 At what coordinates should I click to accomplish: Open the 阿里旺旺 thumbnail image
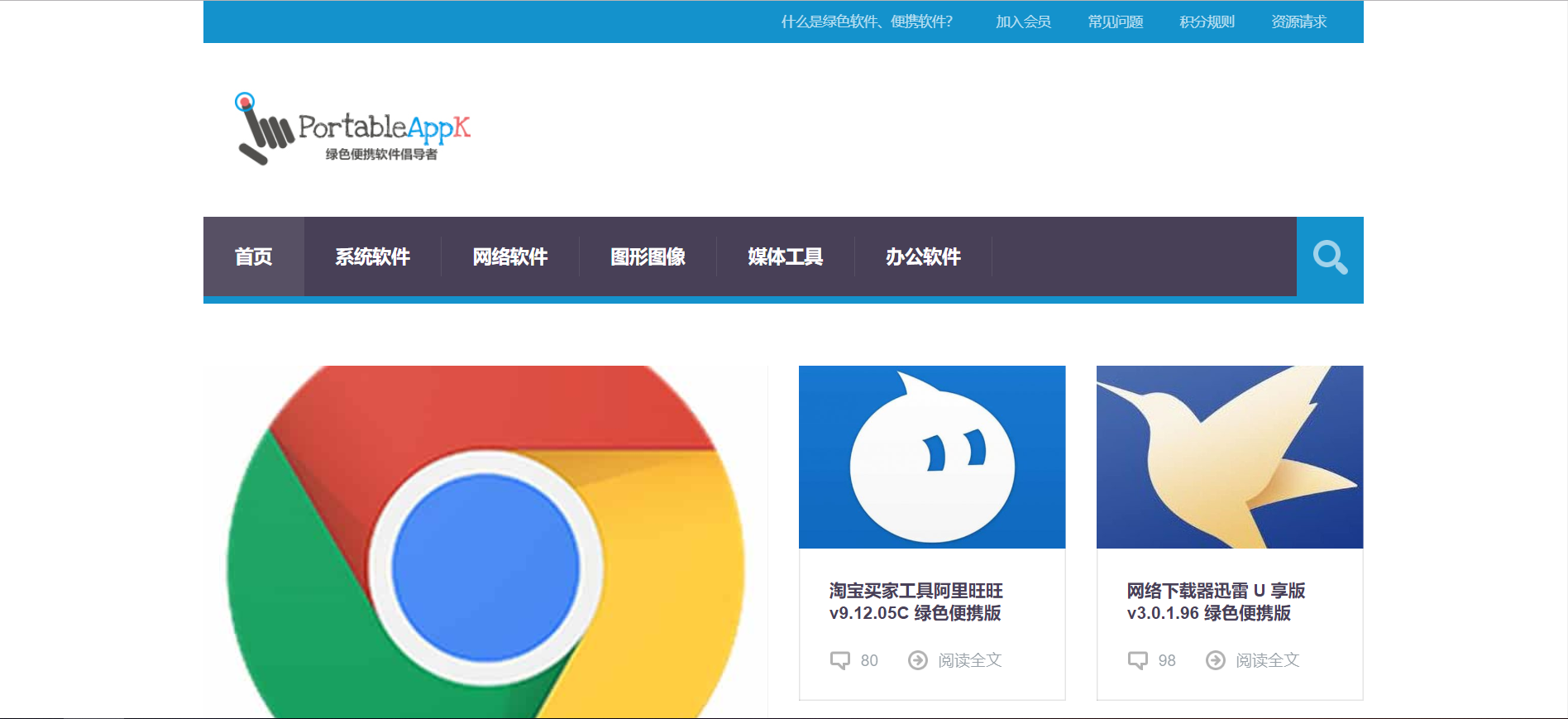(x=932, y=457)
